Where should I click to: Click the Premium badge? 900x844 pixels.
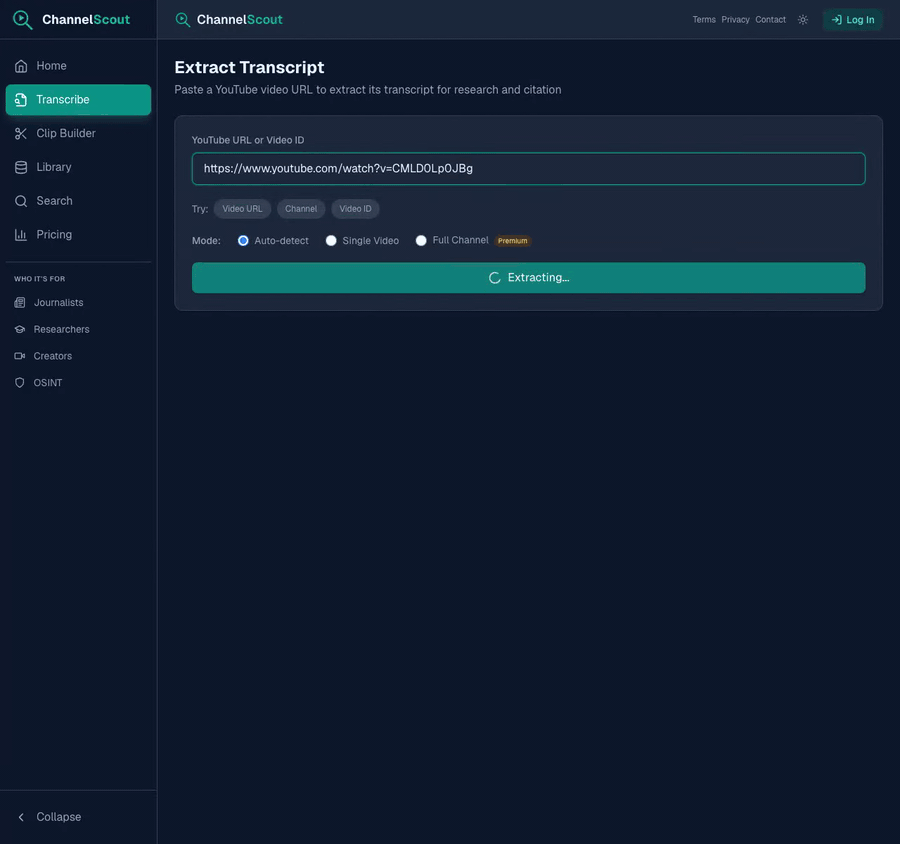(513, 241)
